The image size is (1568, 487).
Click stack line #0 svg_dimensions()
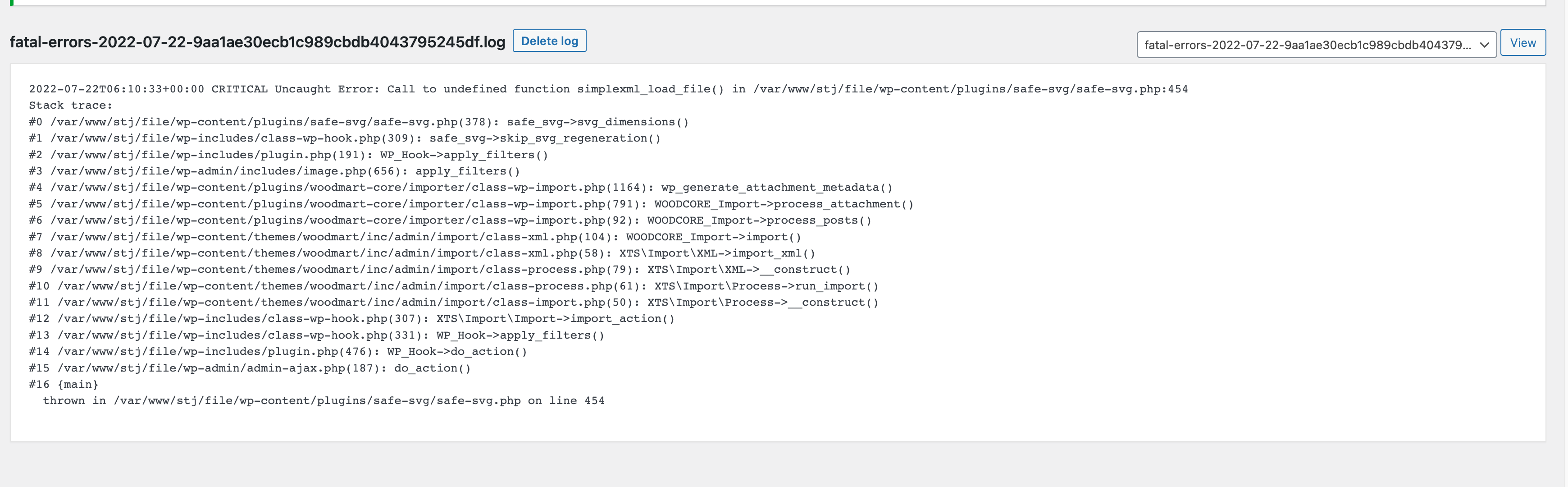point(359,122)
